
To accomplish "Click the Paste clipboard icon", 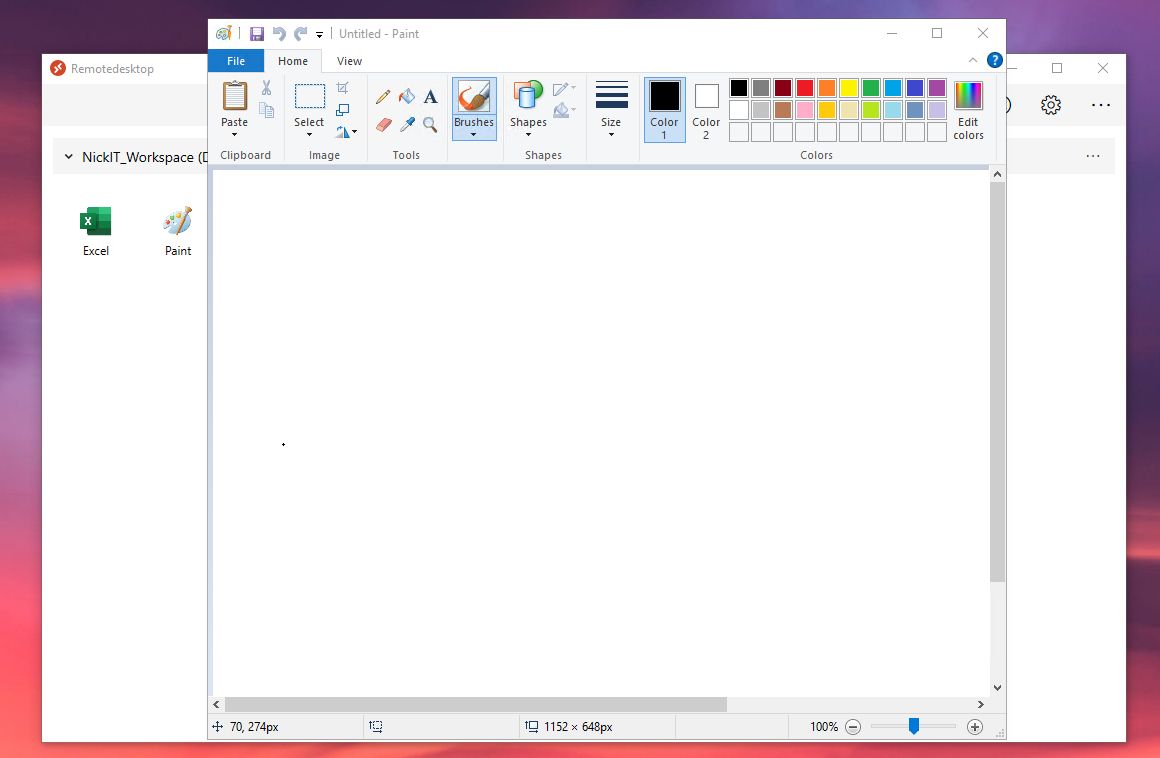I will pos(235,96).
